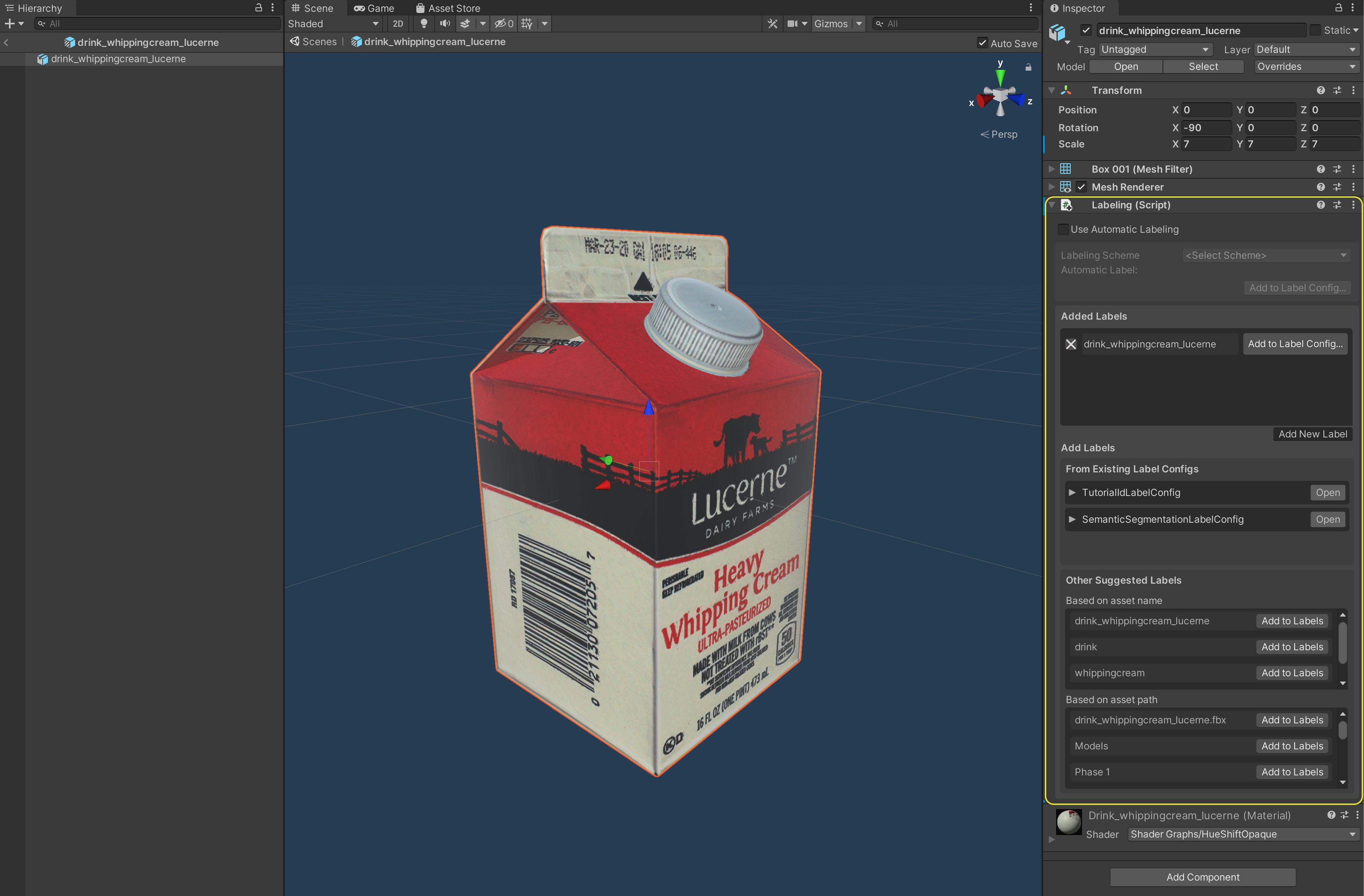Screen dimensions: 1364x896
Task: Click the scene camera settings icon
Action: coord(792,24)
